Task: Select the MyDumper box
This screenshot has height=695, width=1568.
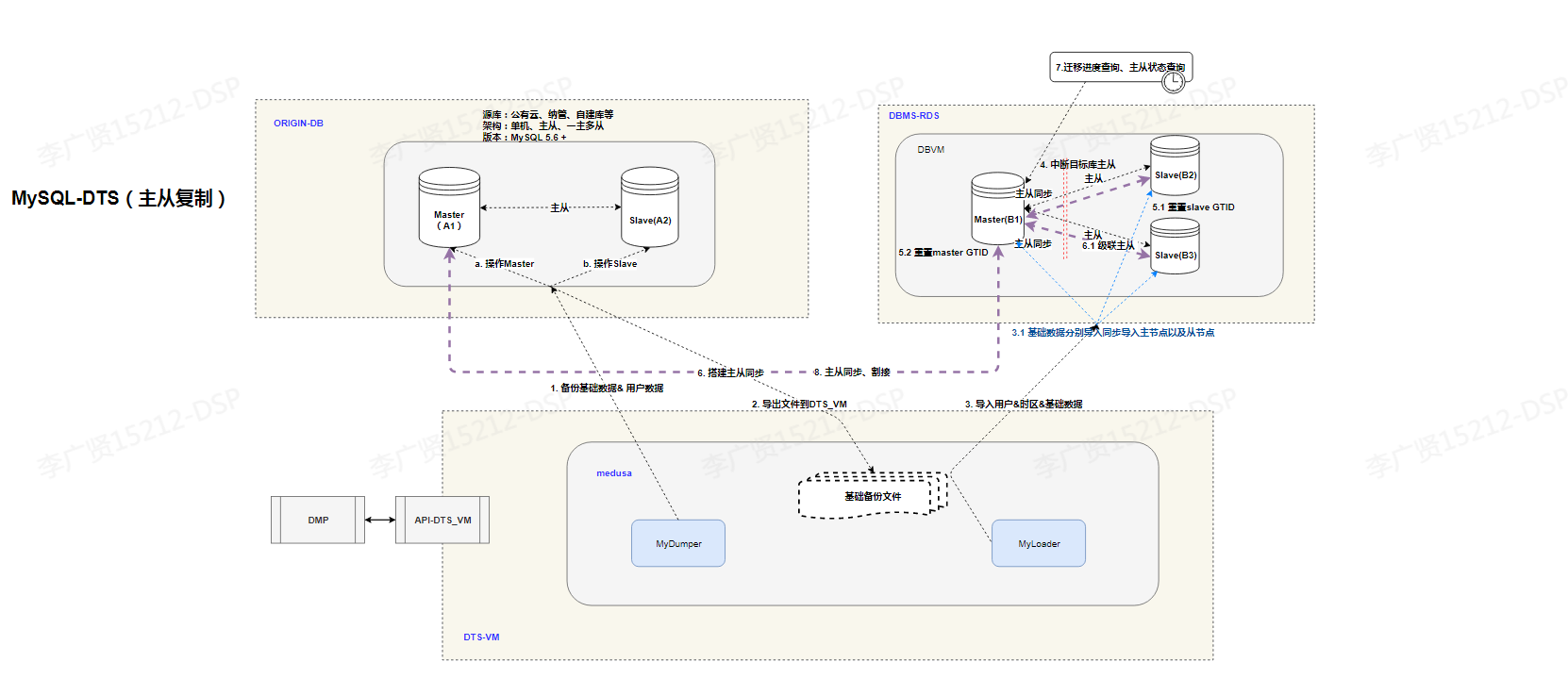Action: (x=678, y=543)
